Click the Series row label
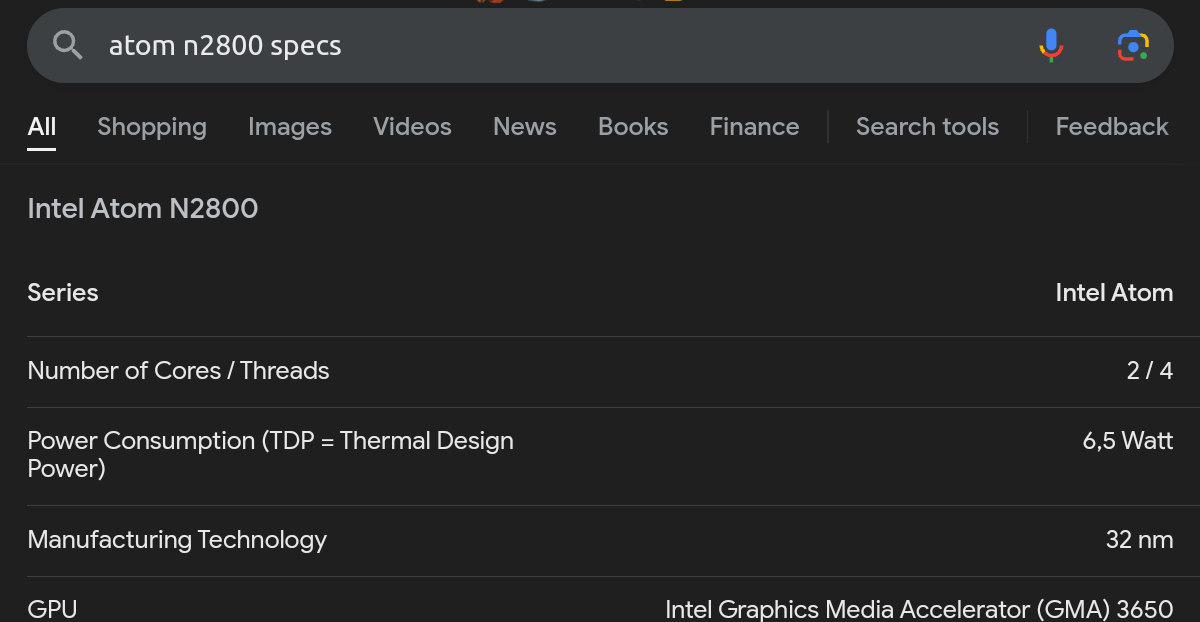1200x622 pixels. point(63,293)
